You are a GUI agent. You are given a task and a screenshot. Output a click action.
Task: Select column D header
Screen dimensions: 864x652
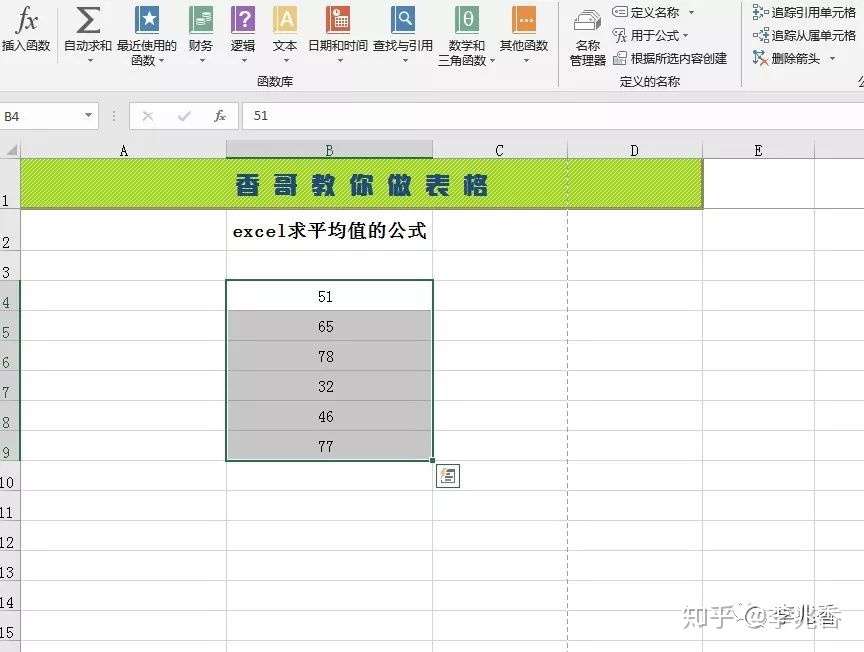point(635,150)
